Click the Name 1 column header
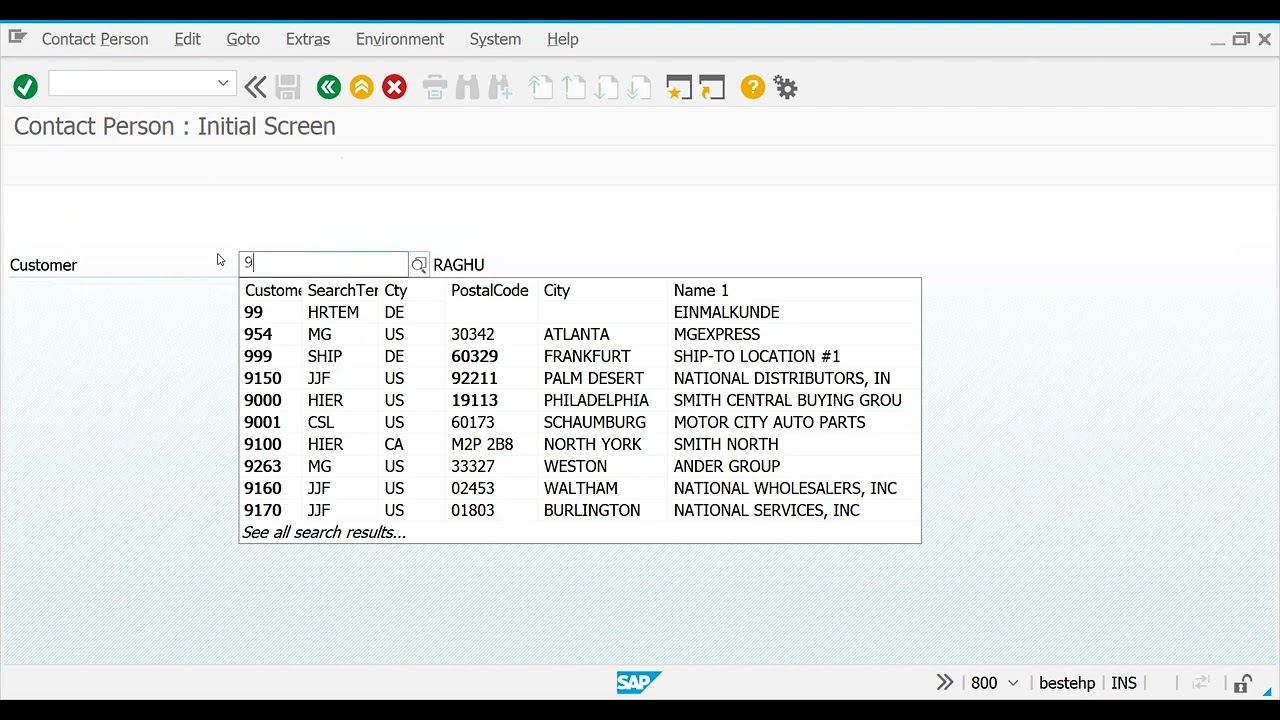 [x=701, y=290]
